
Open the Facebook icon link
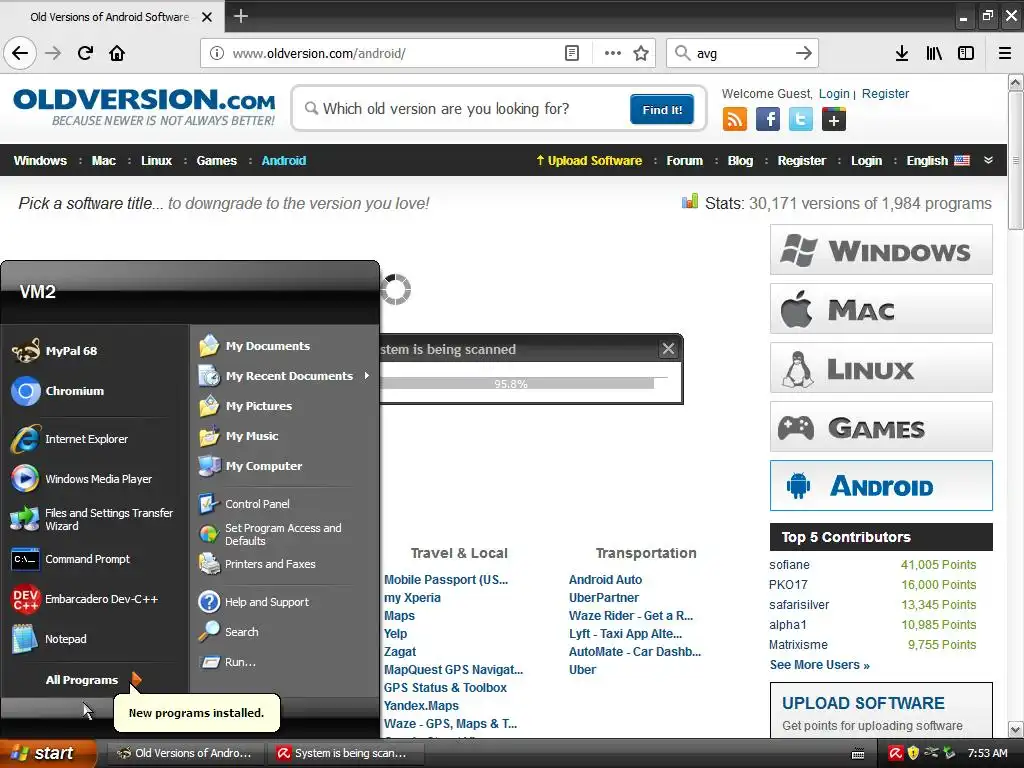[x=767, y=120]
